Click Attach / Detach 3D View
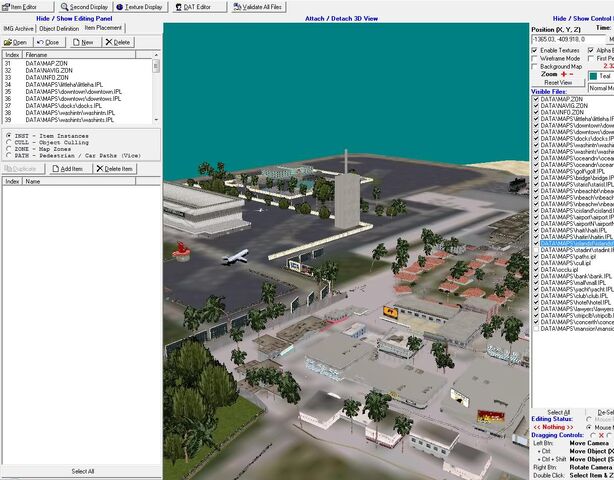The height and width of the screenshot is (480, 614). [x=341, y=18]
